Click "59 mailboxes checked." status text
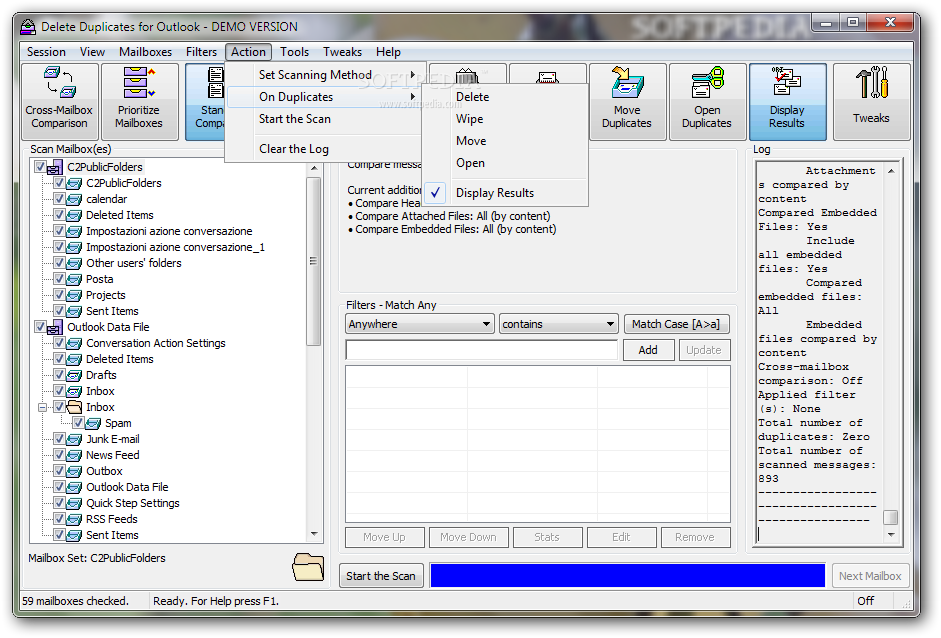Screen dimensions: 941x638 [76, 601]
